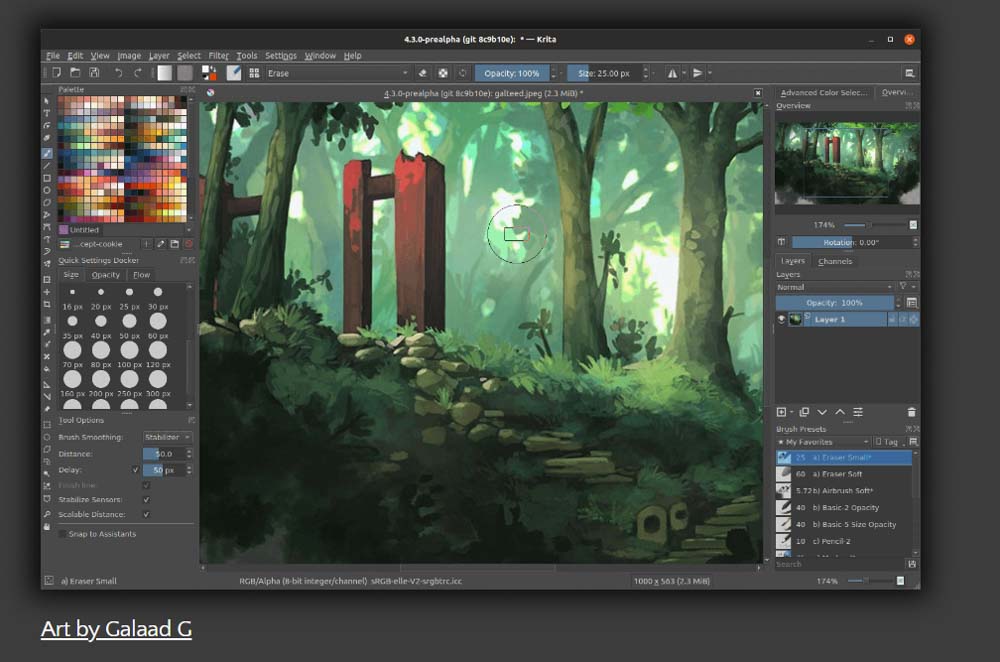Redo with the toolbar redo arrow
The height and width of the screenshot is (662, 1000).
click(138, 73)
